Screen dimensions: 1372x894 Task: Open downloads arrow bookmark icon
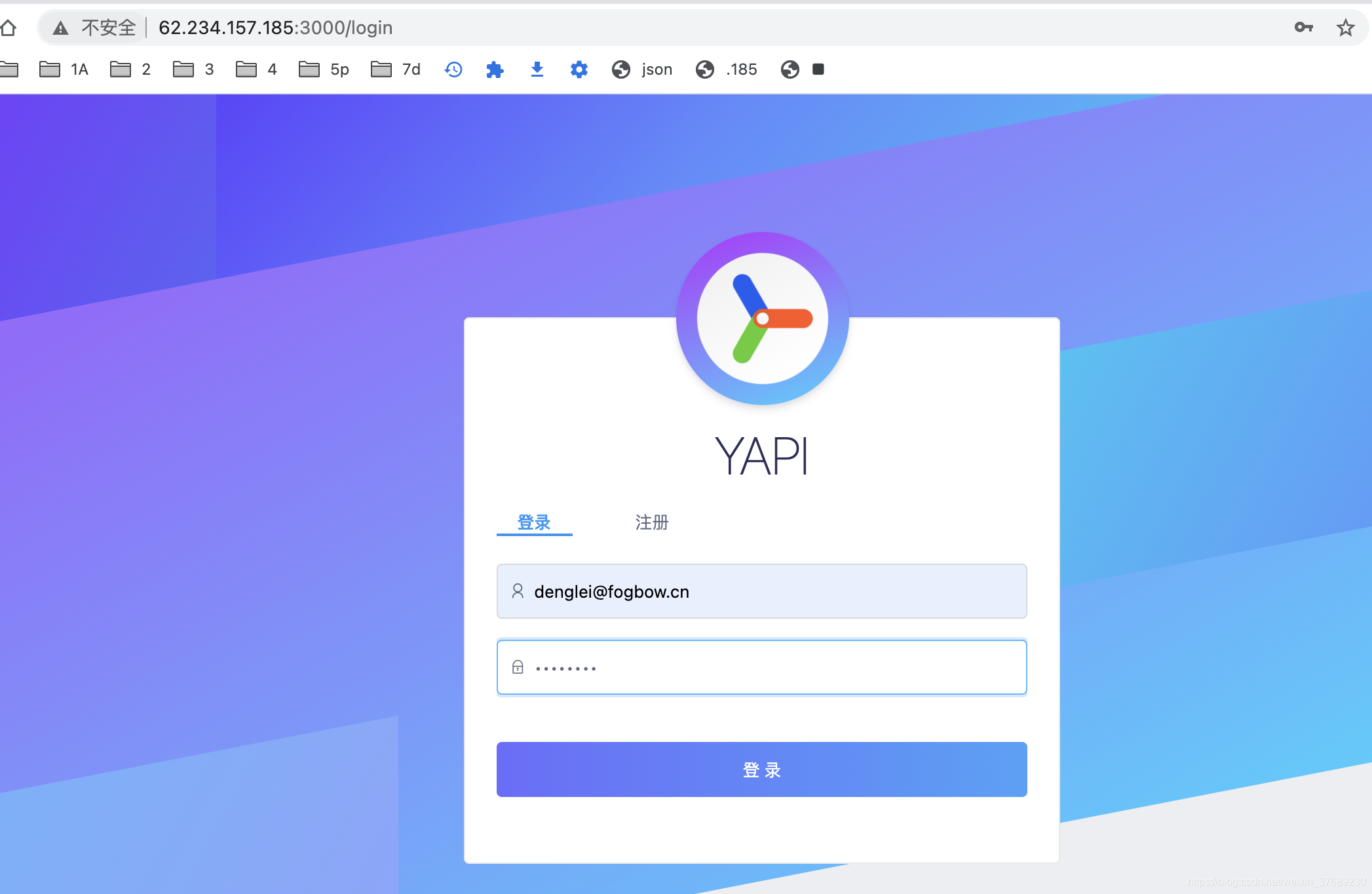(x=537, y=69)
